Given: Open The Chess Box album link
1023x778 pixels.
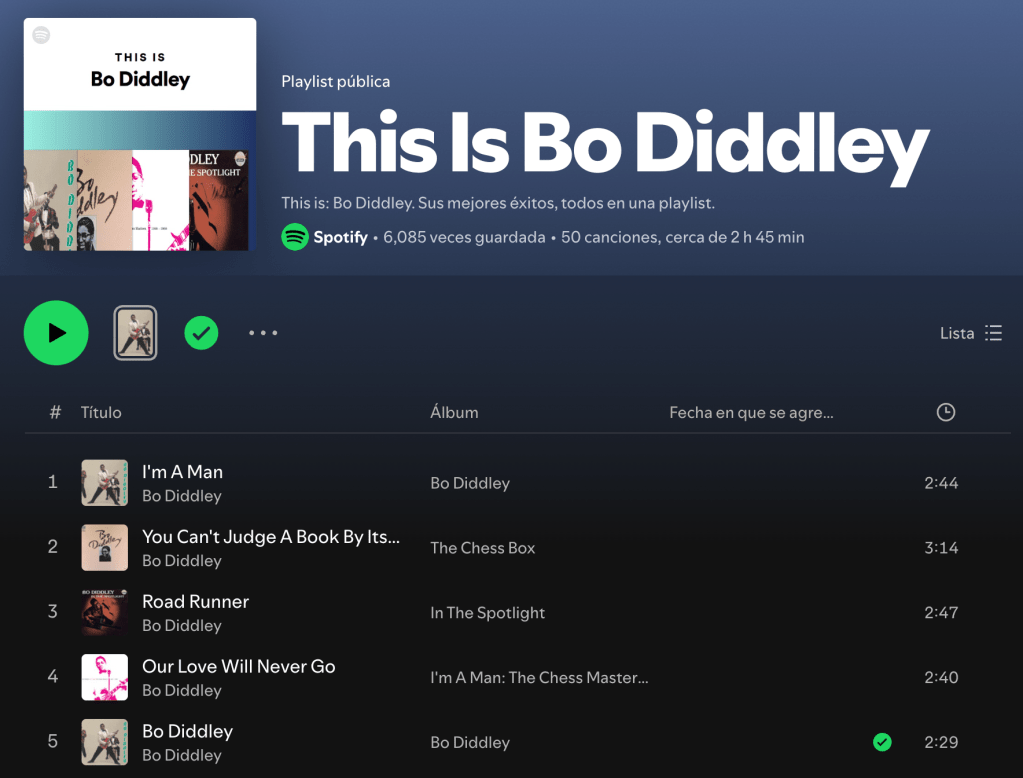Looking at the screenshot, I should [x=482, y=548].
